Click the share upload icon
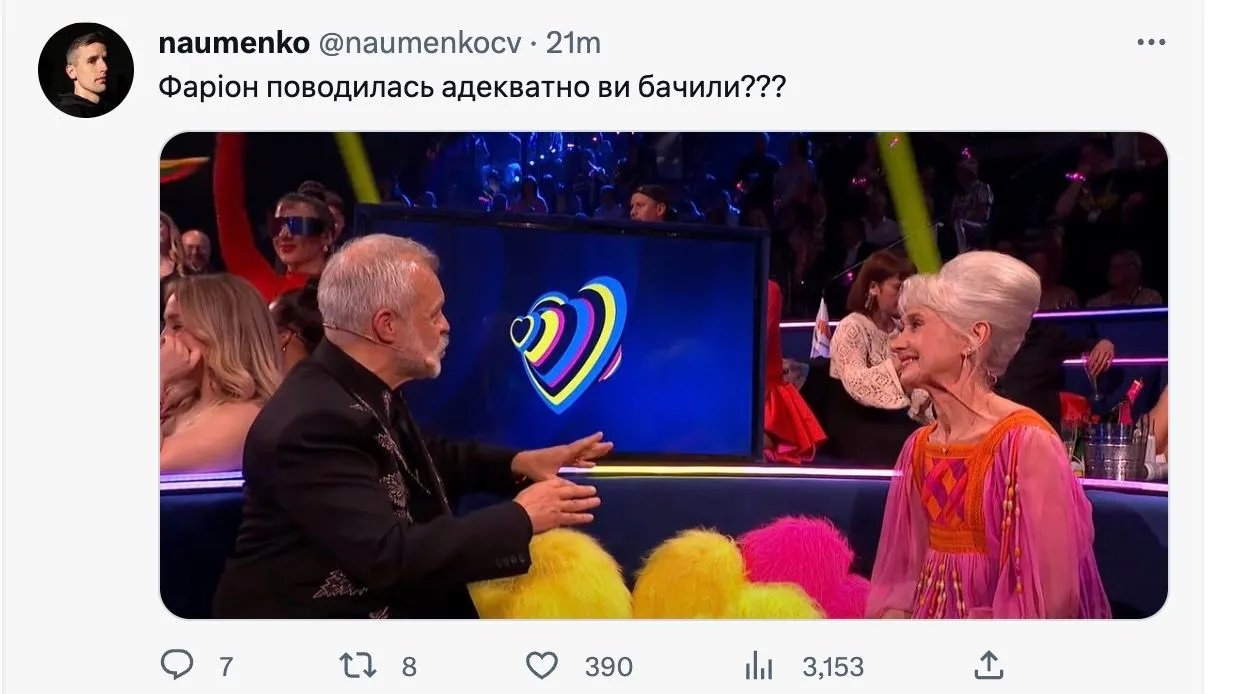 click(988, 664)
